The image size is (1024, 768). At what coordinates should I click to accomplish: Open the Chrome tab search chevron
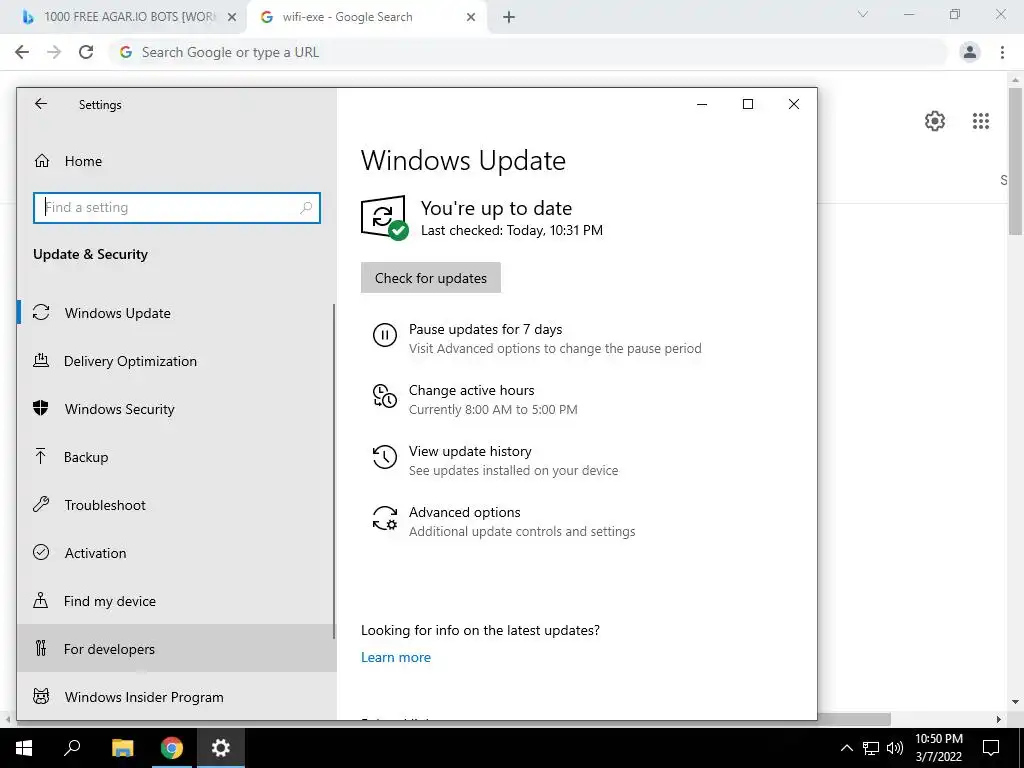[863, 14]
